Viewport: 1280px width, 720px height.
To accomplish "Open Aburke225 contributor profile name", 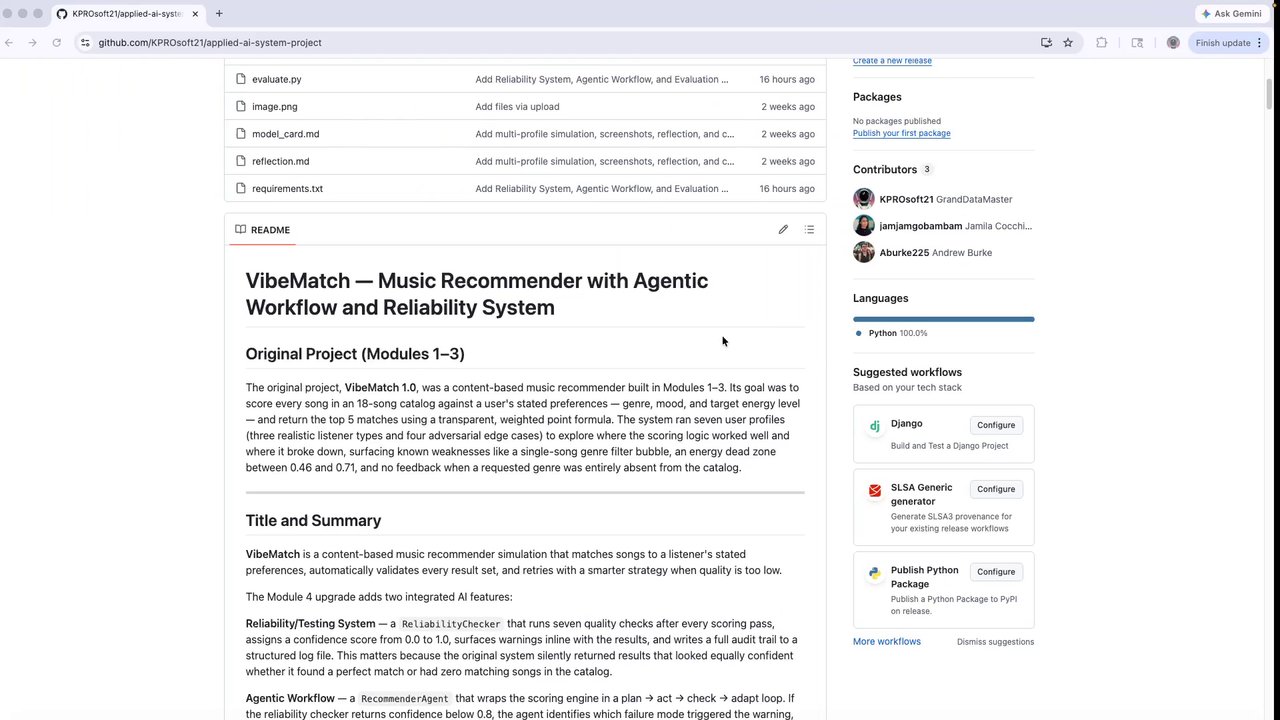I will click(904, 253).
